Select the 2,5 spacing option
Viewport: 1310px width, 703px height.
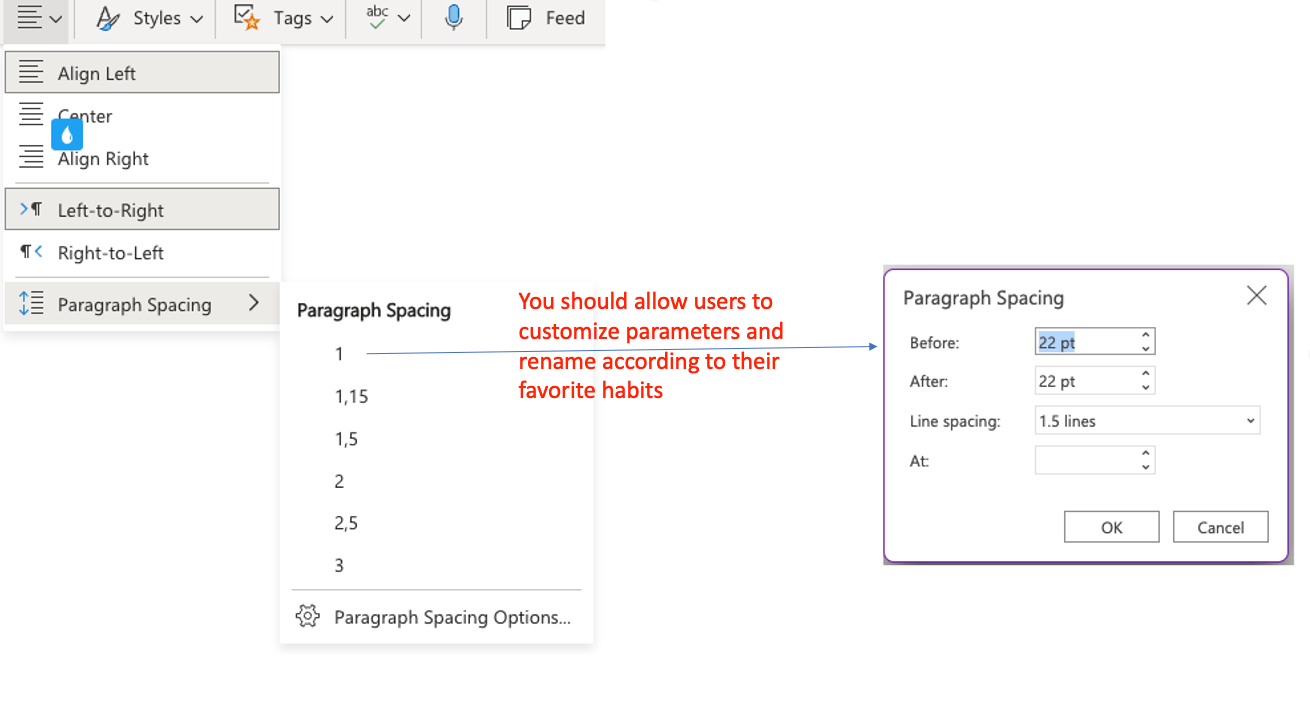click(x=346, y=523)
